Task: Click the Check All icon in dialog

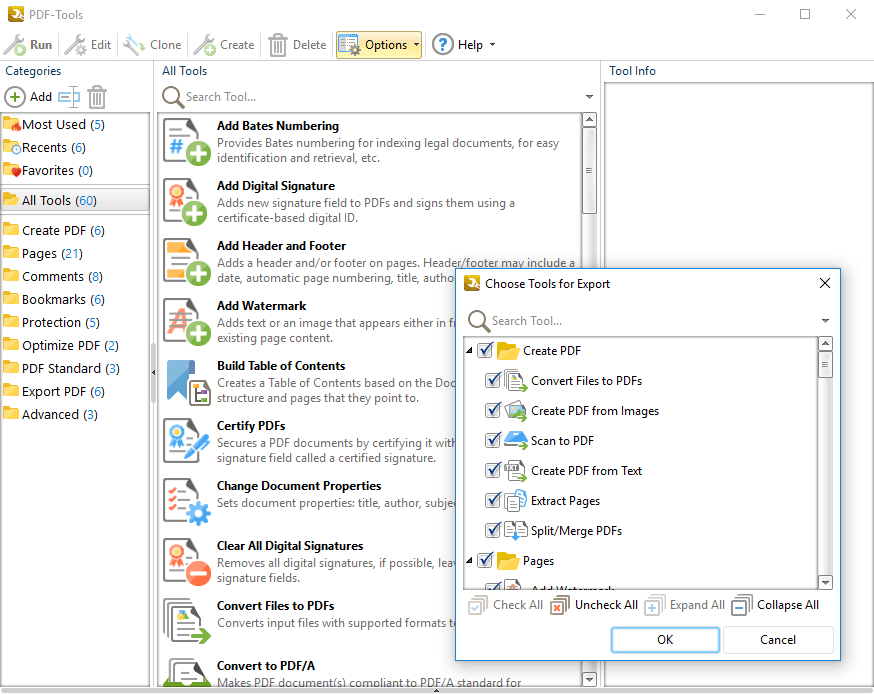Action: [x=478, y=605]
